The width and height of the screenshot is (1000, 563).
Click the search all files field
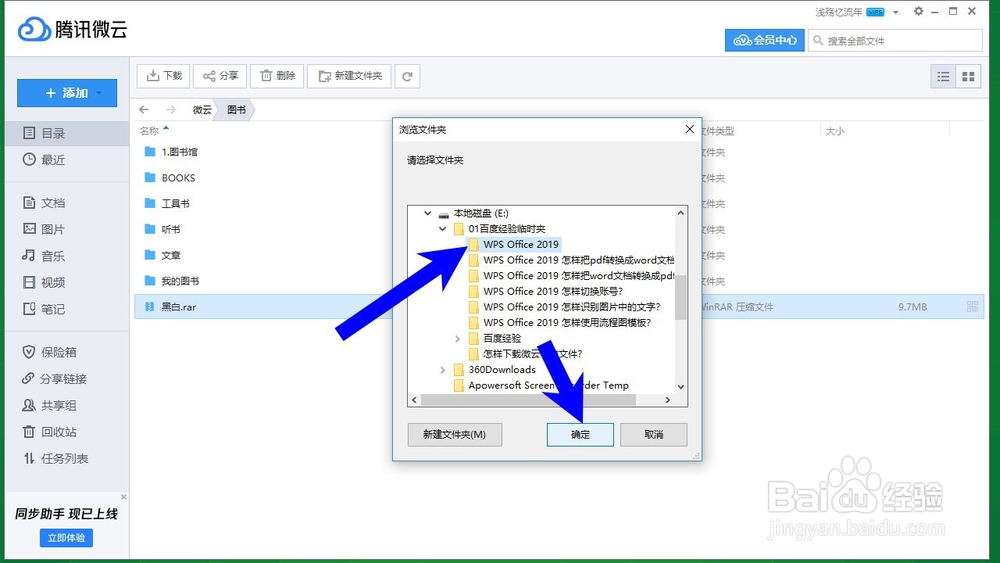point(895,40)
